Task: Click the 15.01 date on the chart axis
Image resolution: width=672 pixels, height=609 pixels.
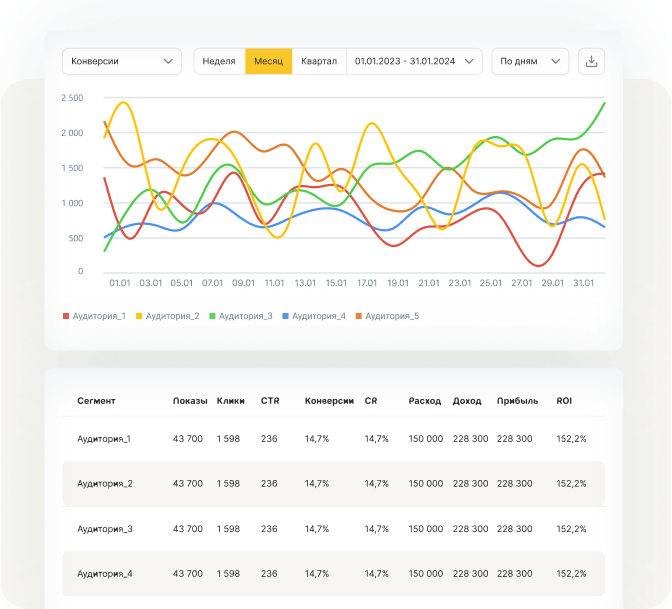Action: [x=336, y=283]
